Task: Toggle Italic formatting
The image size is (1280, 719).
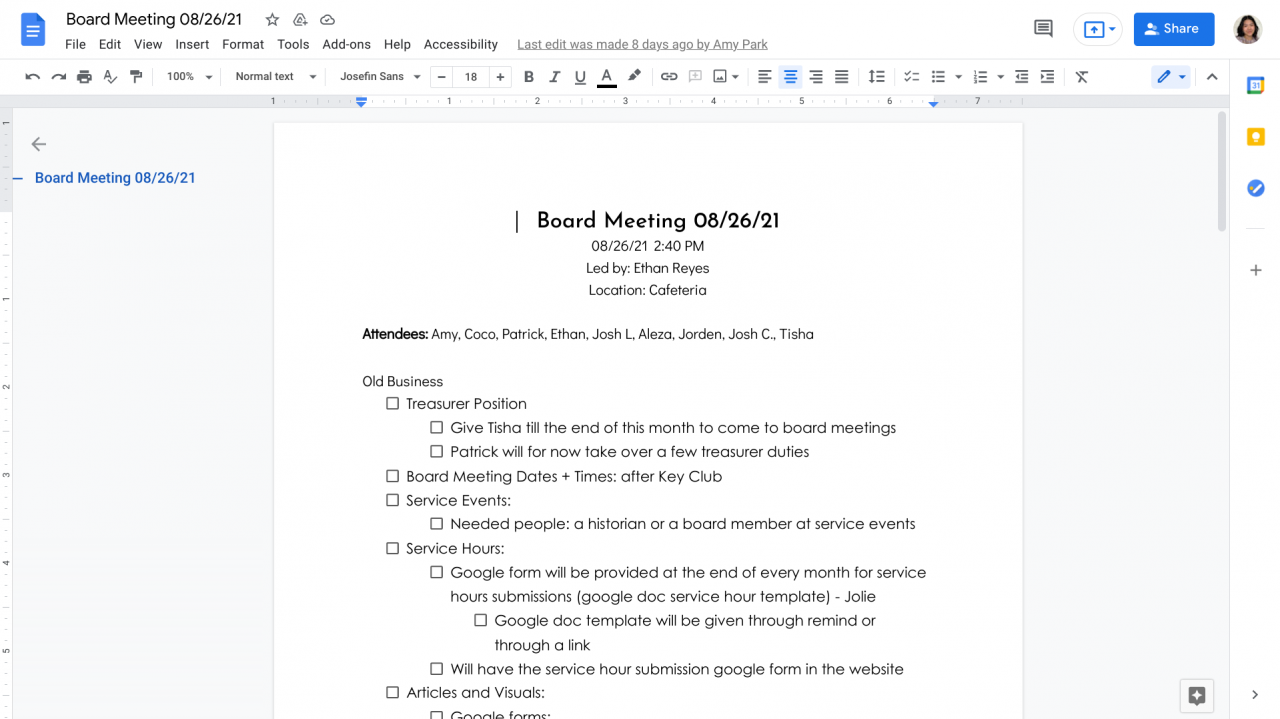Action: coord(554,77)
